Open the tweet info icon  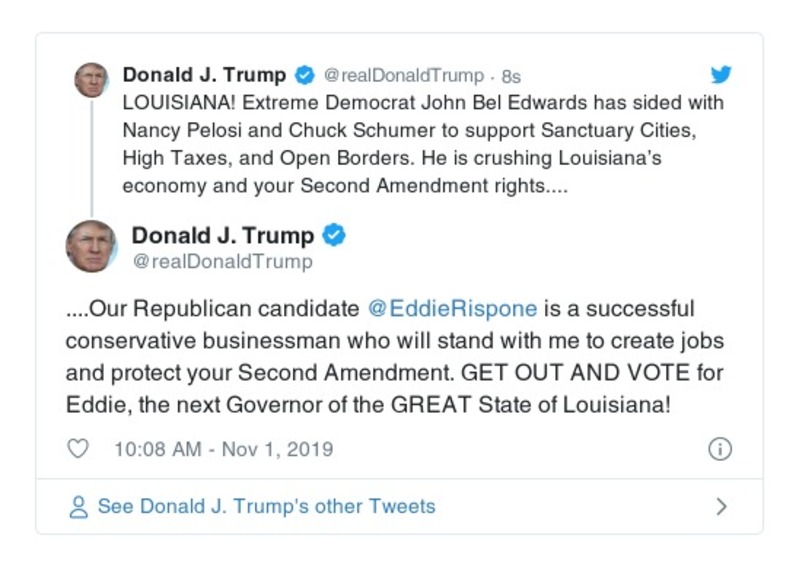point(719,449)
